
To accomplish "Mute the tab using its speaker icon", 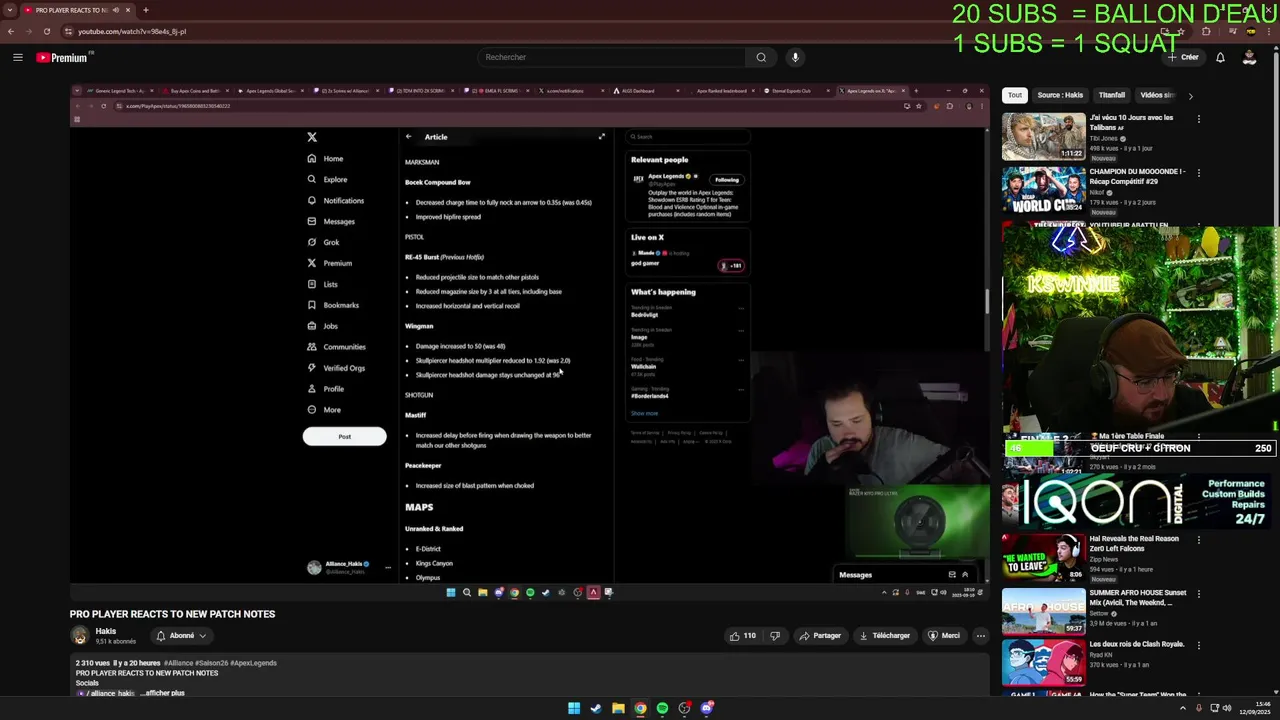I will pyautogui.click(x=115, y=10).
